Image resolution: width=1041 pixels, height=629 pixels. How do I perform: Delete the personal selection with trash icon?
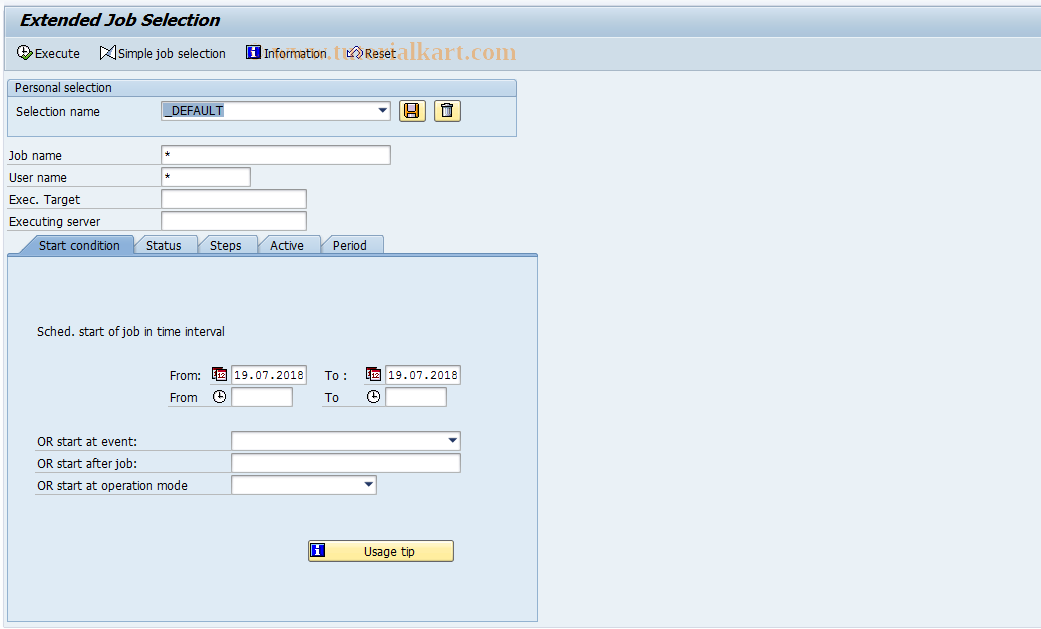pyautogui.click(x=447, y=111)
